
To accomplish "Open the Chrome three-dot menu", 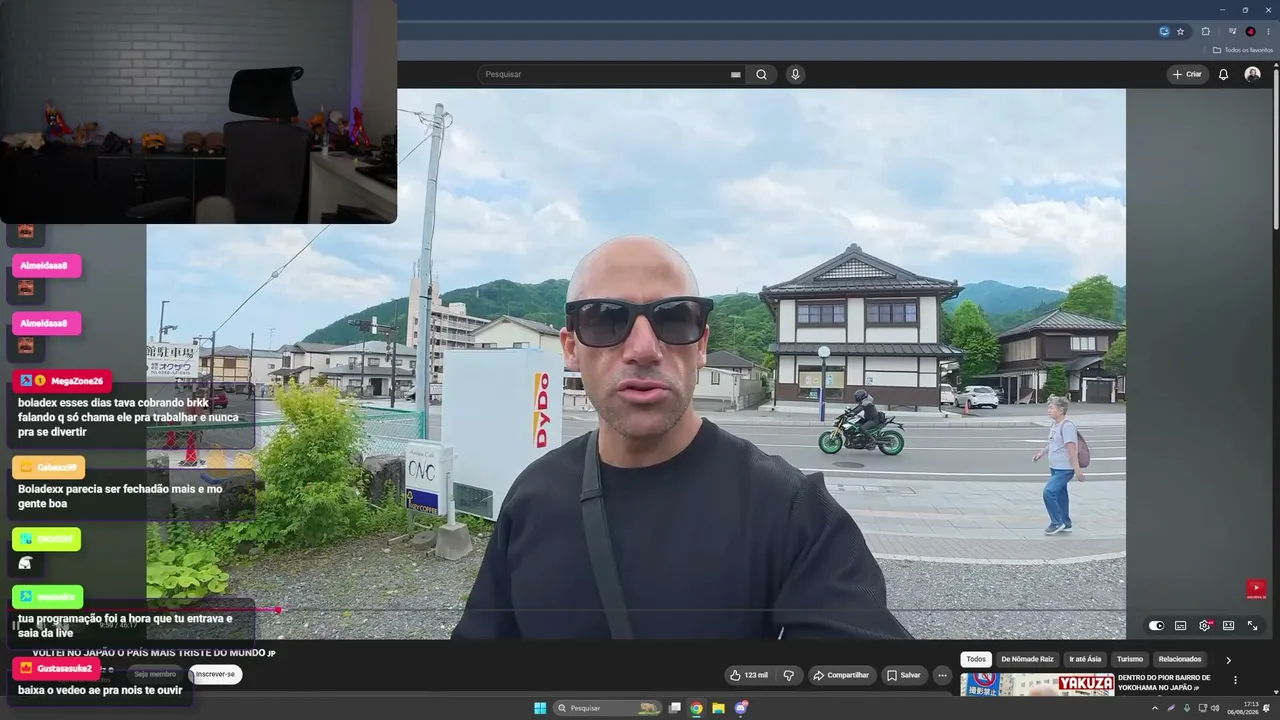I will pyautogui.click(x=1268, y=31).
